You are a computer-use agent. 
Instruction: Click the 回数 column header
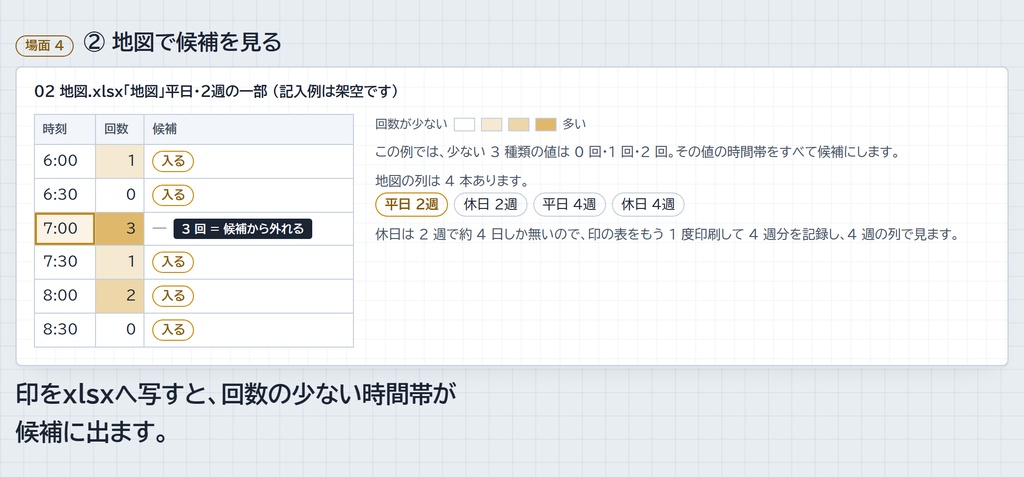(x=120, y=129)
